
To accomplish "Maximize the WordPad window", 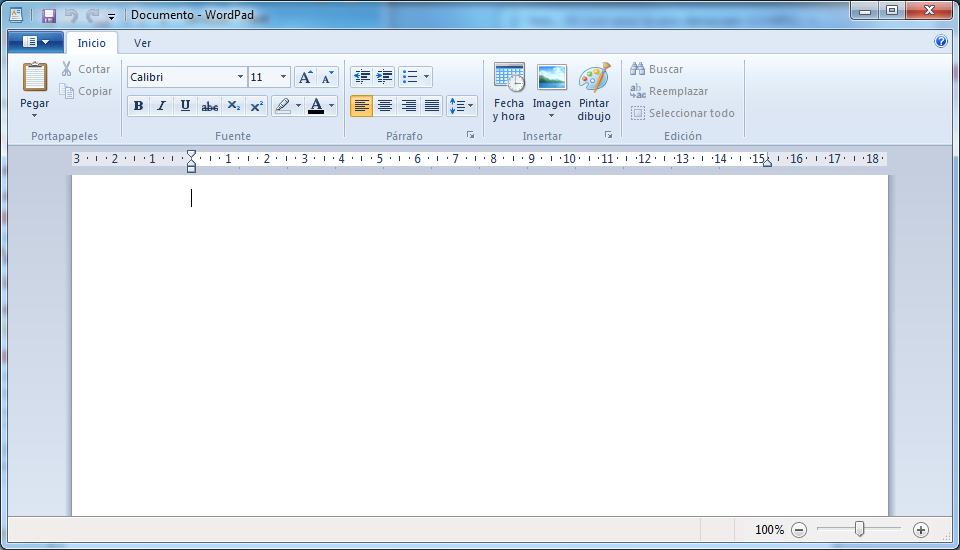I will tap(892, 10).
